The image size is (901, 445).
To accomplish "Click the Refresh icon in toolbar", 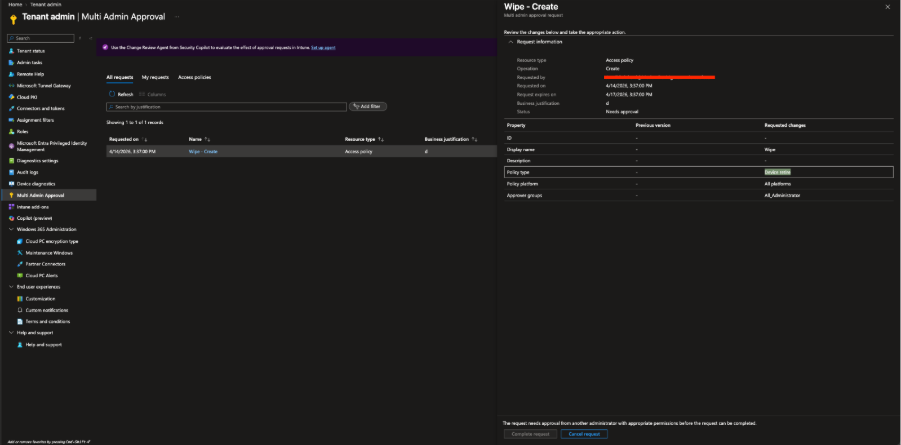I will point(112,94).
